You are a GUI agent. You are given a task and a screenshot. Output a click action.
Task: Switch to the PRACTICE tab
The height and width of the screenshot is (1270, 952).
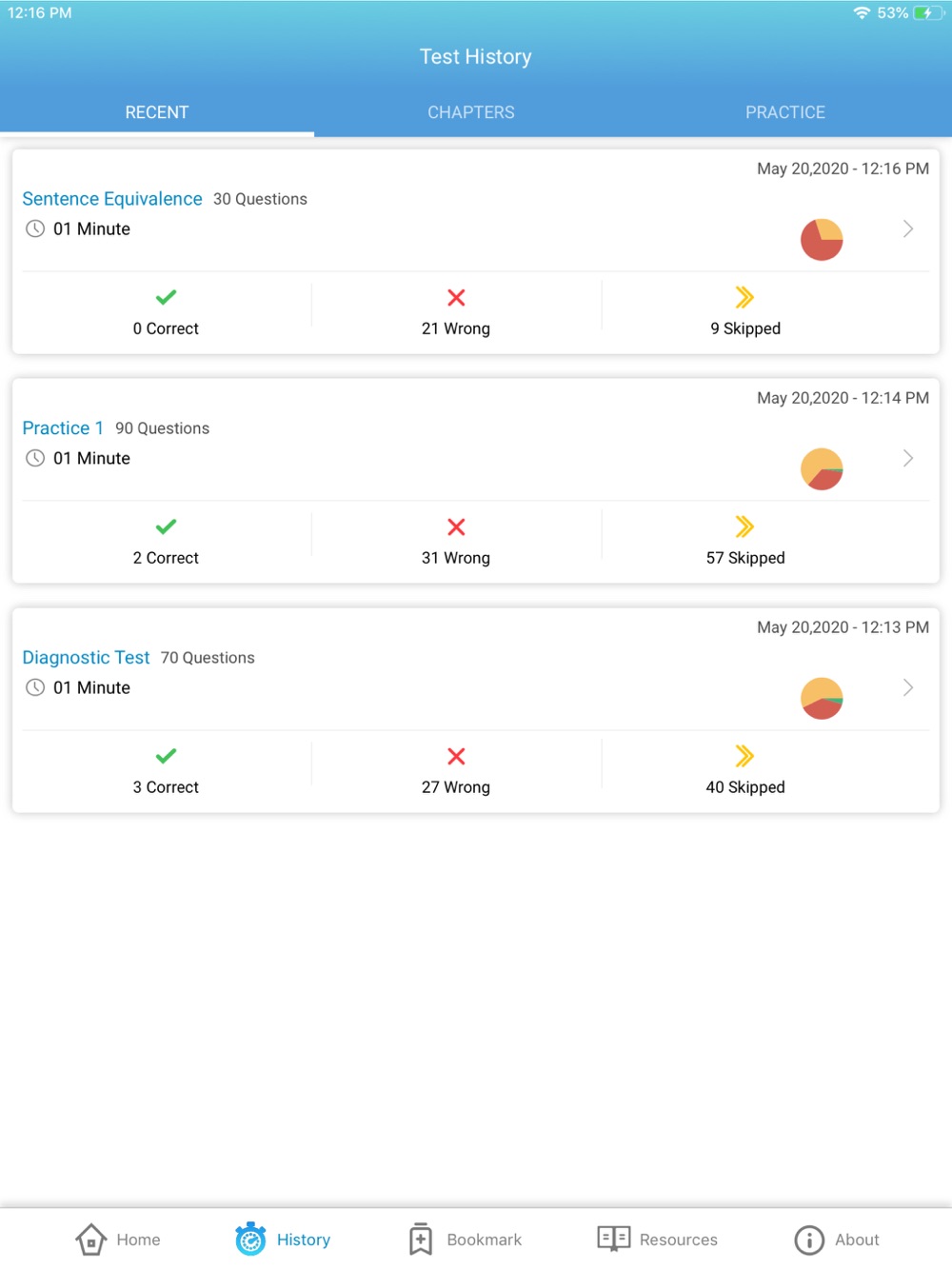(x=785, y=112)
